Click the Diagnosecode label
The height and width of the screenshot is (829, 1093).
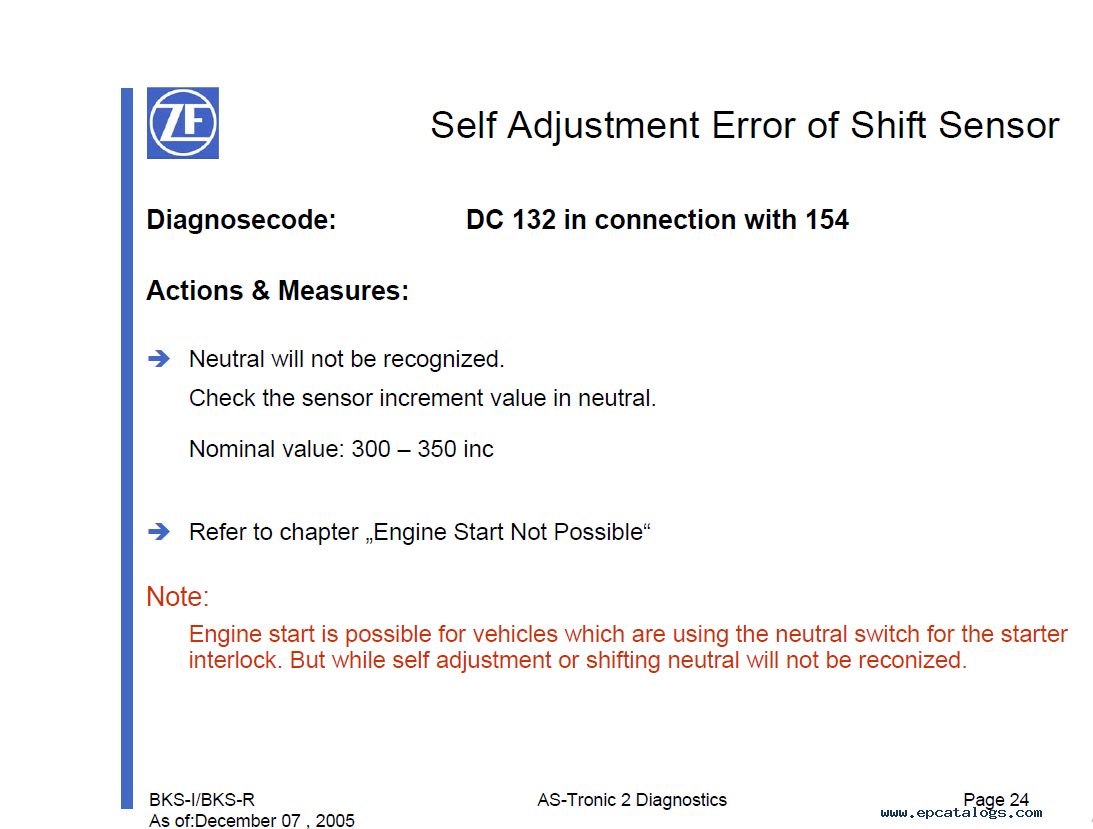[241, 220]
